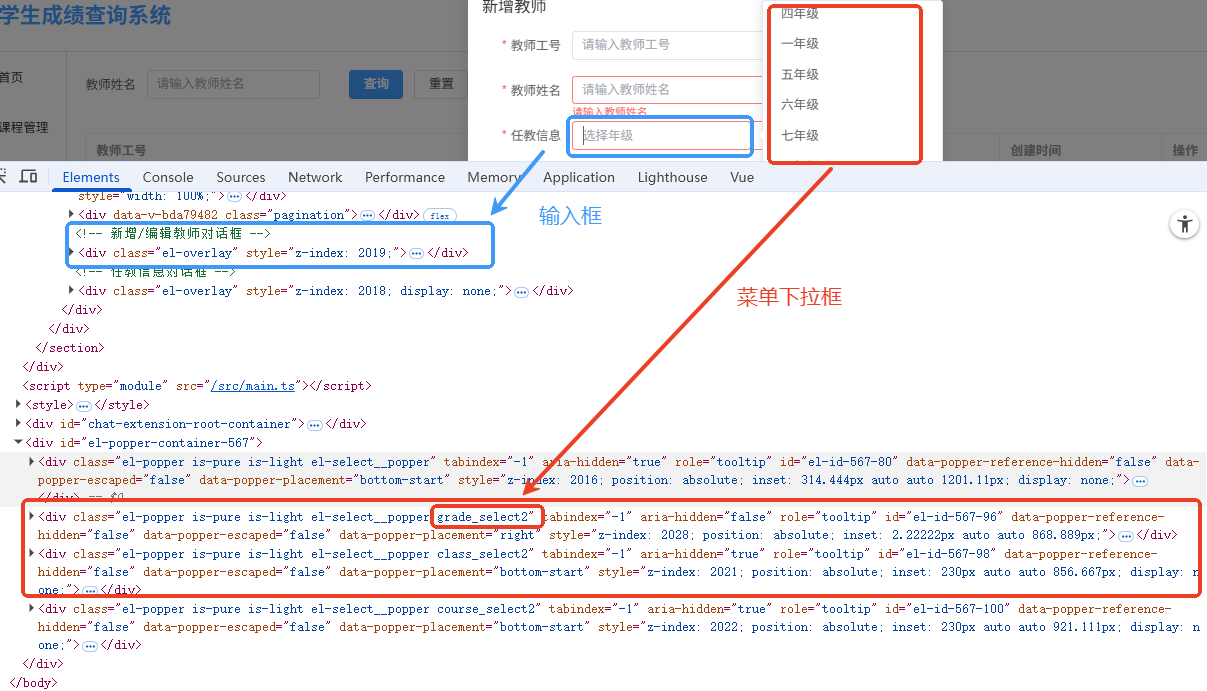Screen dimensions: 1207x691
Task: Open the accessibility floating button
Action: 1184,224
